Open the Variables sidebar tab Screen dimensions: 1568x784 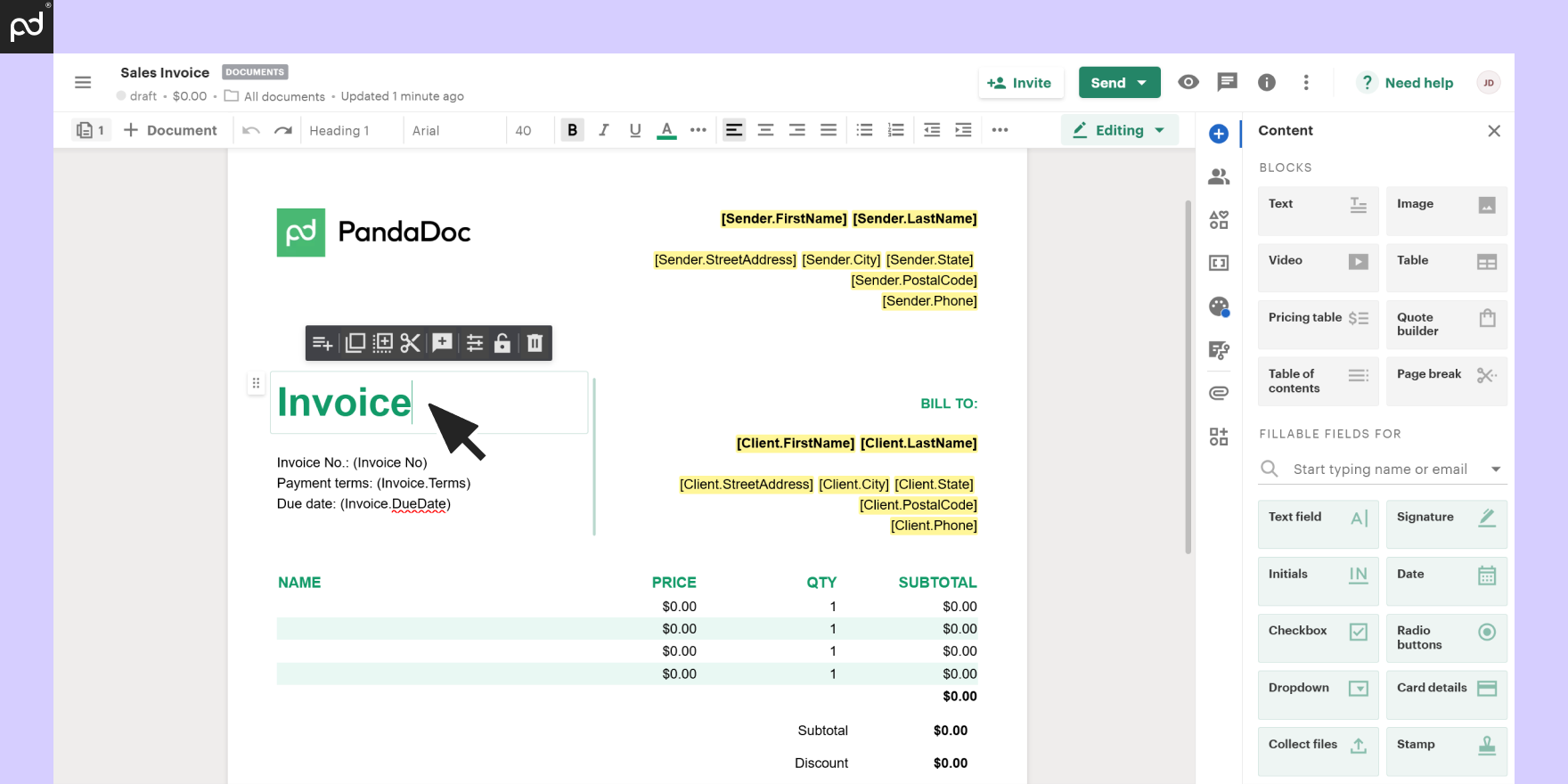tap(1219, 263)
